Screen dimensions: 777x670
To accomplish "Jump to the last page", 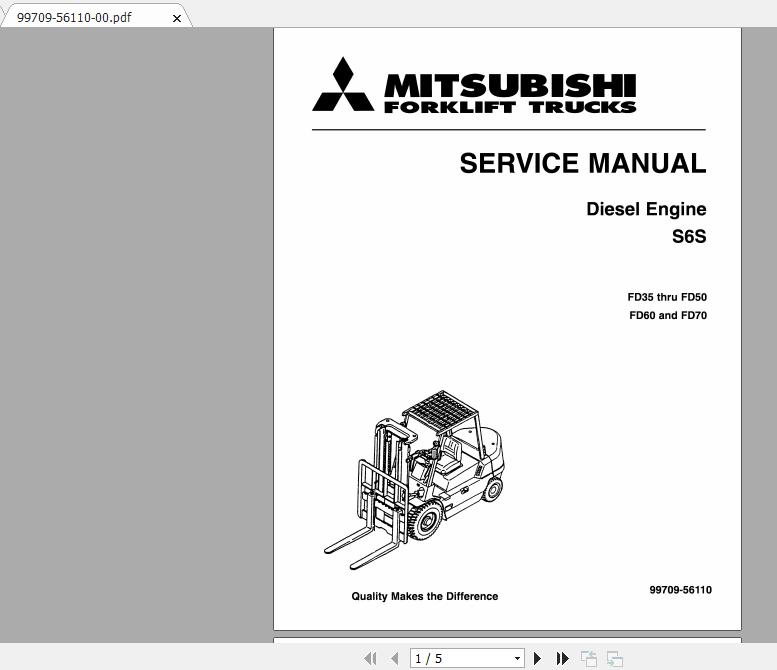I will pyautogui.click(x=562, y=659).
